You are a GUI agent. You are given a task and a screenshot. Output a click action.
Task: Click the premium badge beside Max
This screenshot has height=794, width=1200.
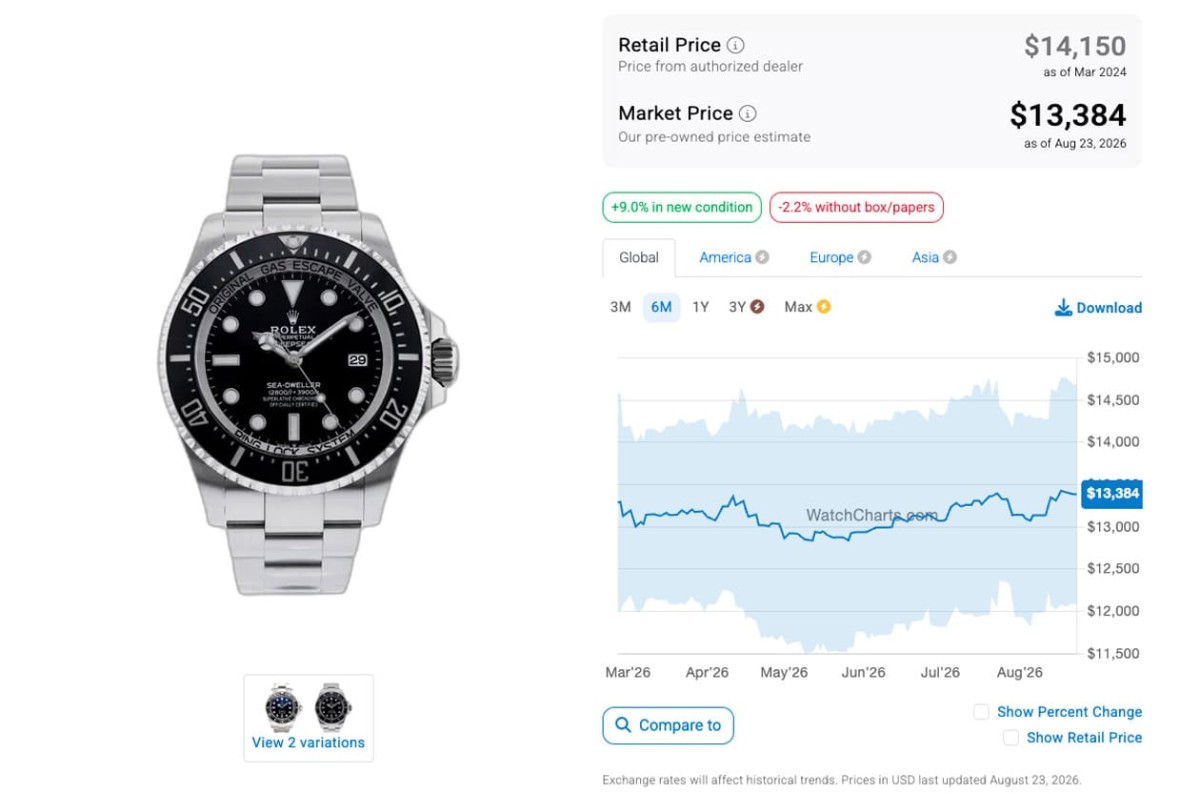point(824,307)
